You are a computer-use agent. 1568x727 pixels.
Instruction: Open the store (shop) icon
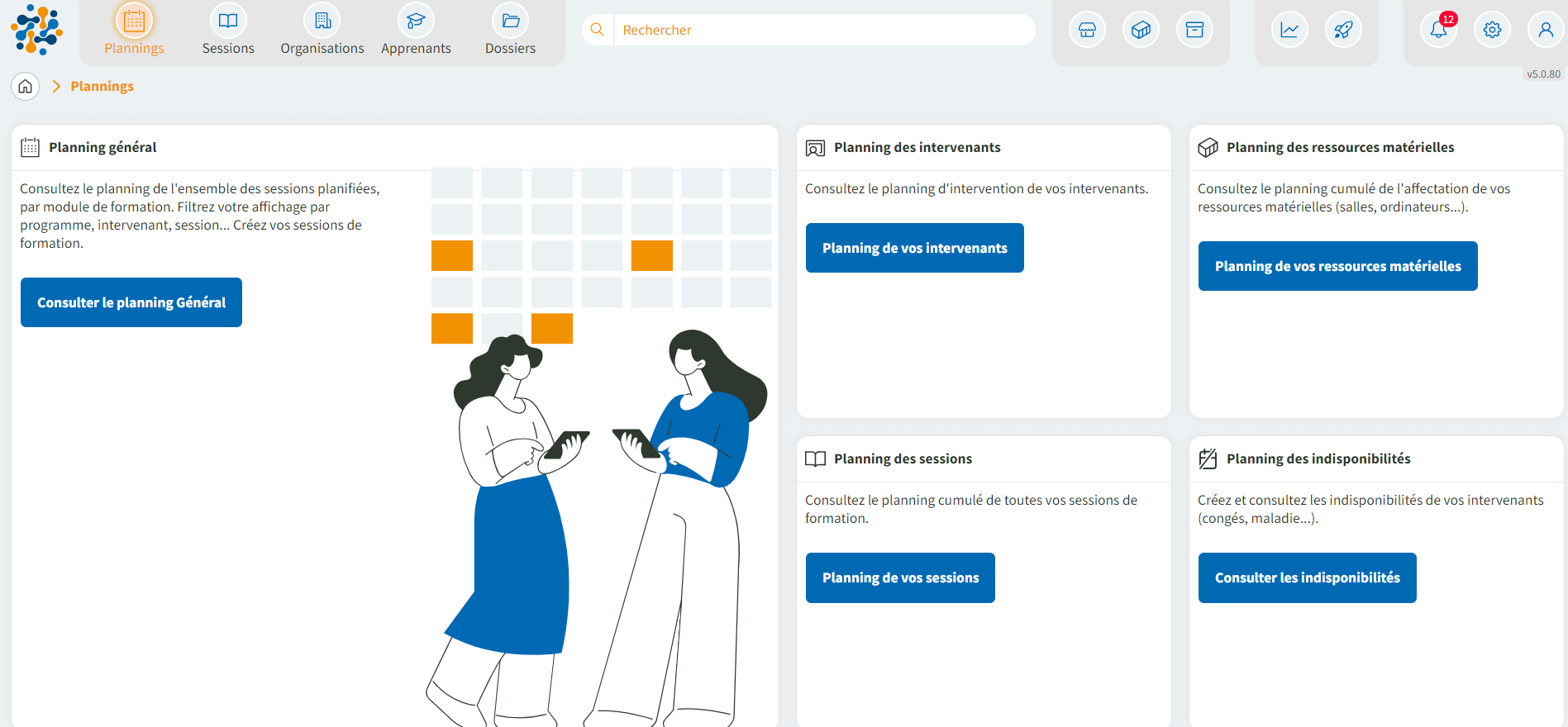click(x=1087, y=31)
